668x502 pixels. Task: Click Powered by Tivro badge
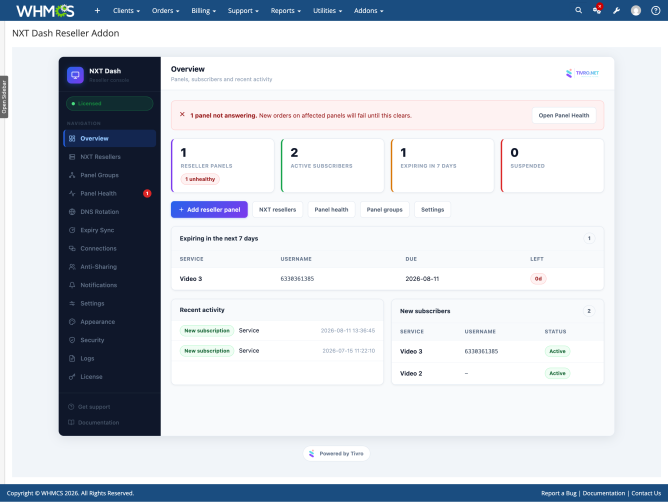[x=337, y=453]
